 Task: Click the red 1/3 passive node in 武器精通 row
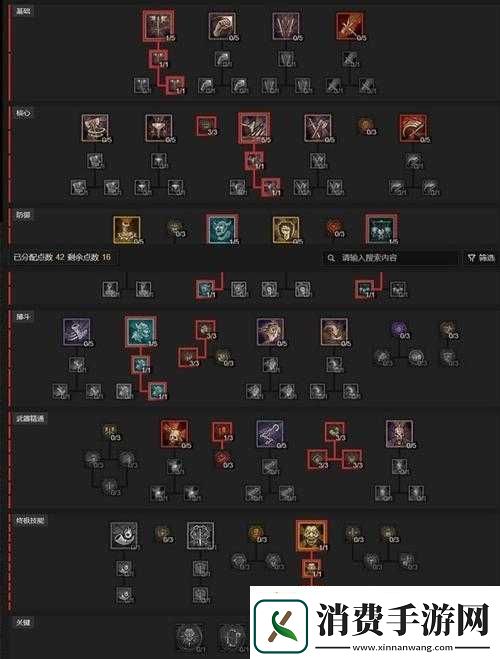coord(222,432)
